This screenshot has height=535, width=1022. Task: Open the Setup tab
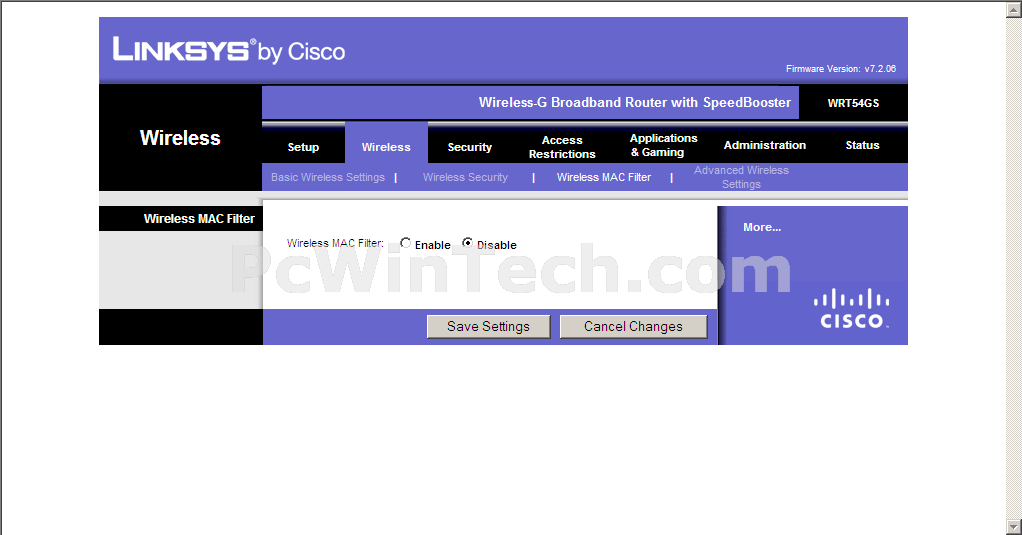(x=303, y=147)
